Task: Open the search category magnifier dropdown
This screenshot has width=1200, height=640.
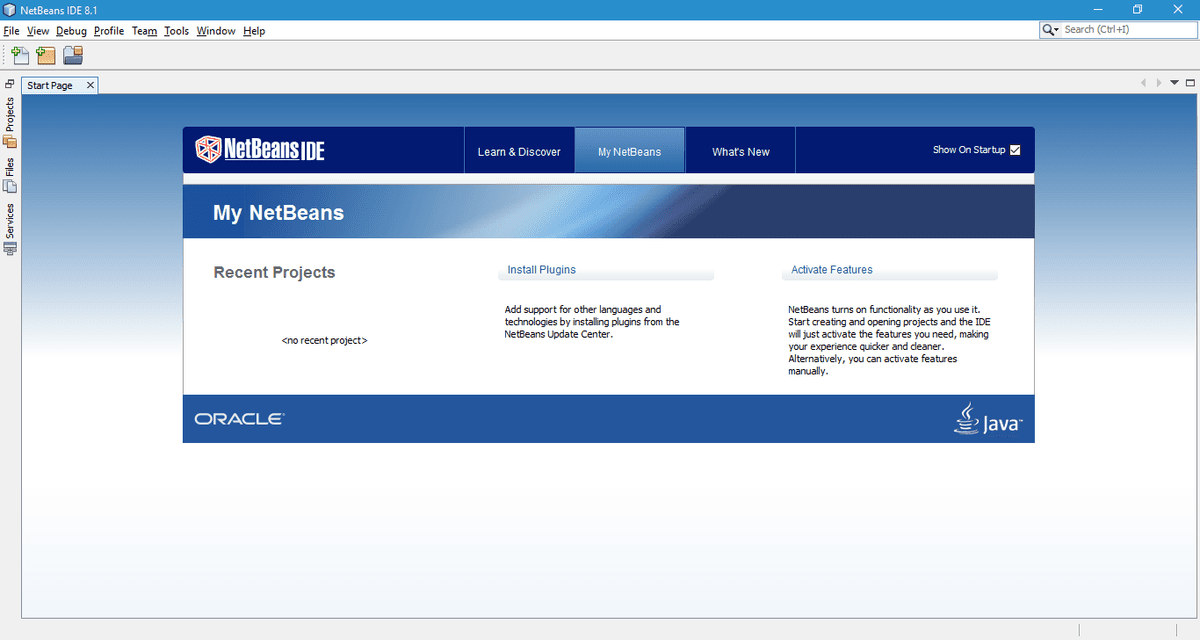Action: coord(1051,30)
